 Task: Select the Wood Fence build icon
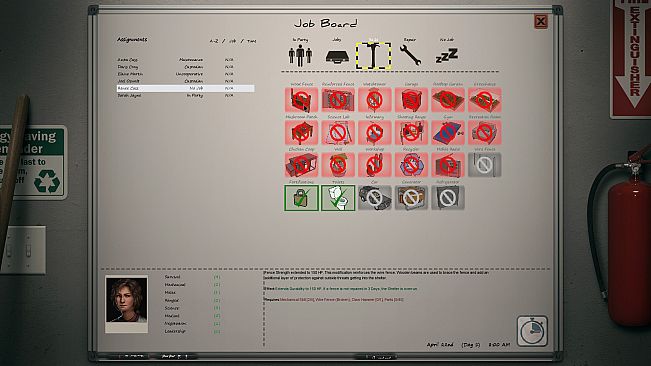pos(301,100)
